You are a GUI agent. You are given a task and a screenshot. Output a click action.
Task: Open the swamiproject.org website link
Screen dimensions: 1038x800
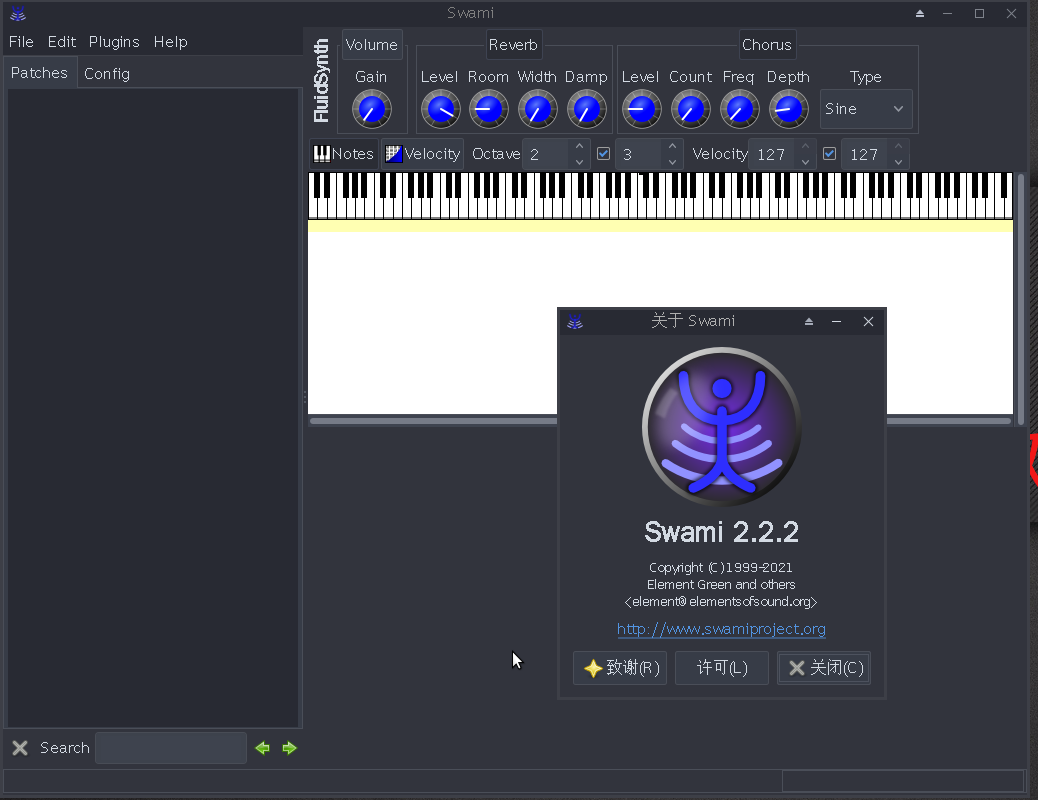721,628
